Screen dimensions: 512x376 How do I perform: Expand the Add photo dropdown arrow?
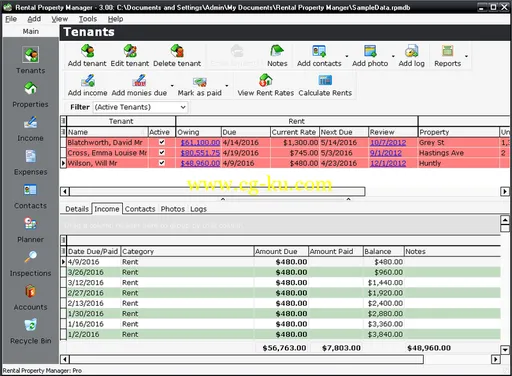pyautogui.click(x=393, y=56)
